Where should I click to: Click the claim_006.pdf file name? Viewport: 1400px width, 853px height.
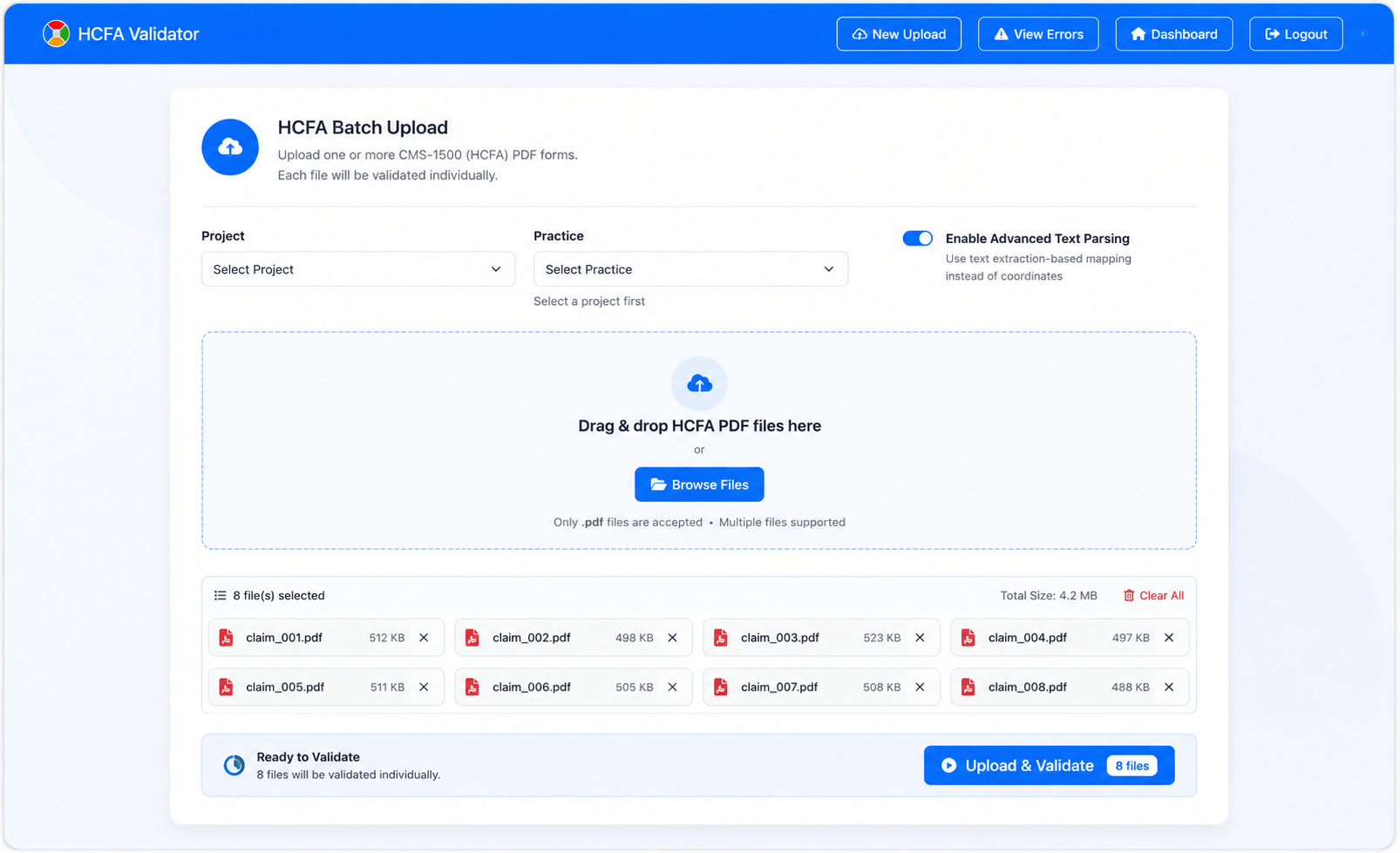coord(532,687)
